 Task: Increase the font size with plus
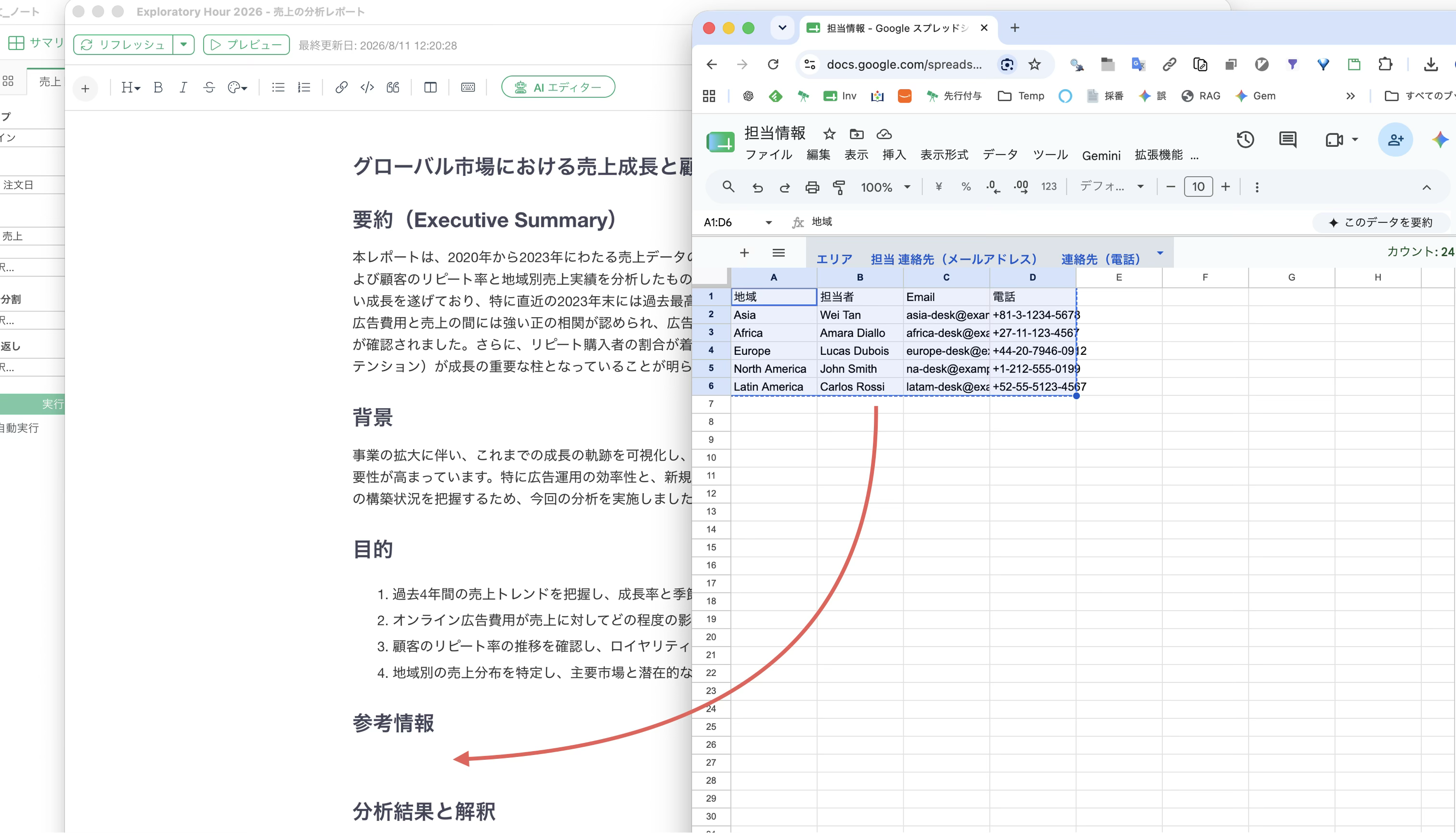pos(1225,187)
